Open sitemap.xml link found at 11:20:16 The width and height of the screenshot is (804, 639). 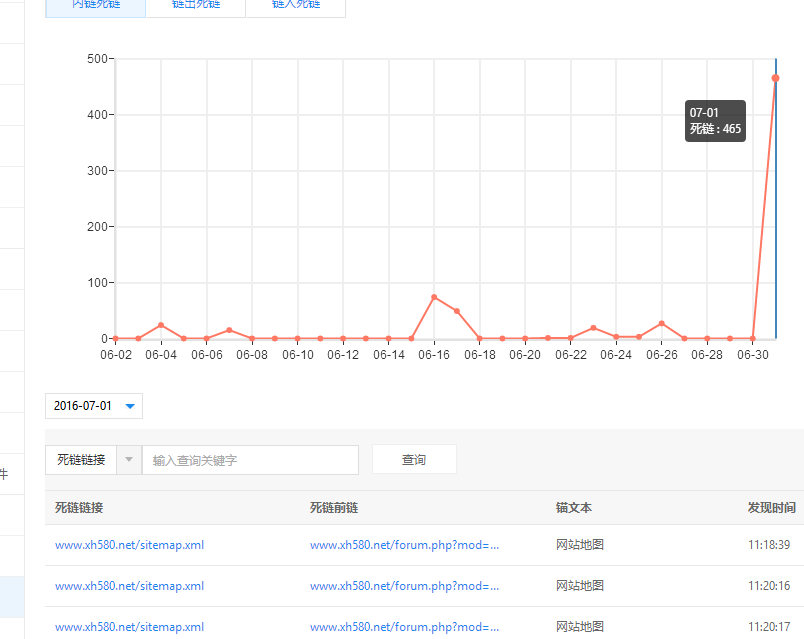(129, 586)
